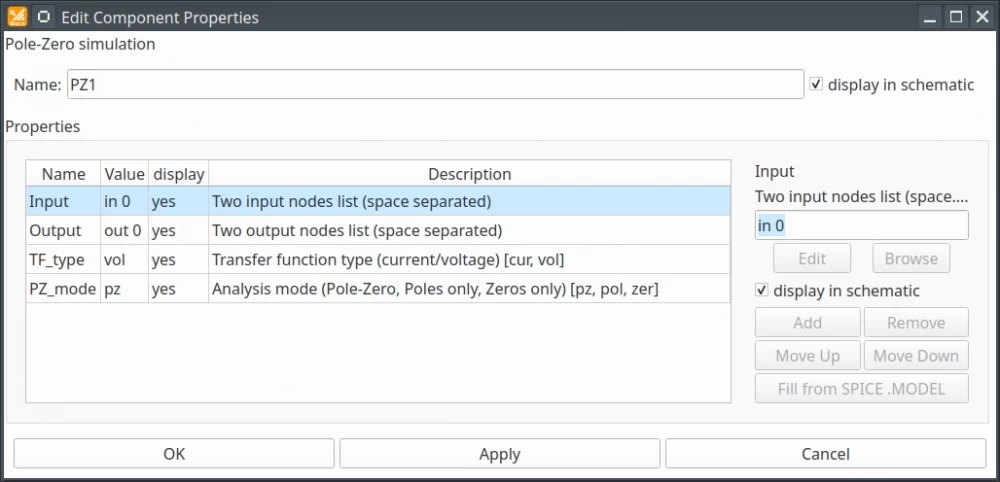Click 'Two output nodes list' description cell
Viewport: 1000px width, 482px height.
click(x=469, y=230)
